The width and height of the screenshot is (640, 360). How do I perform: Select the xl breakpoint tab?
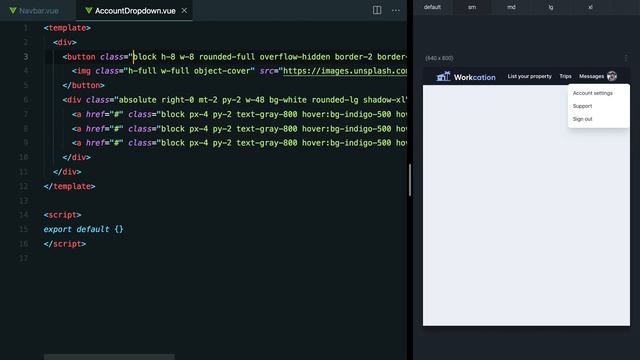pos(590,7)
